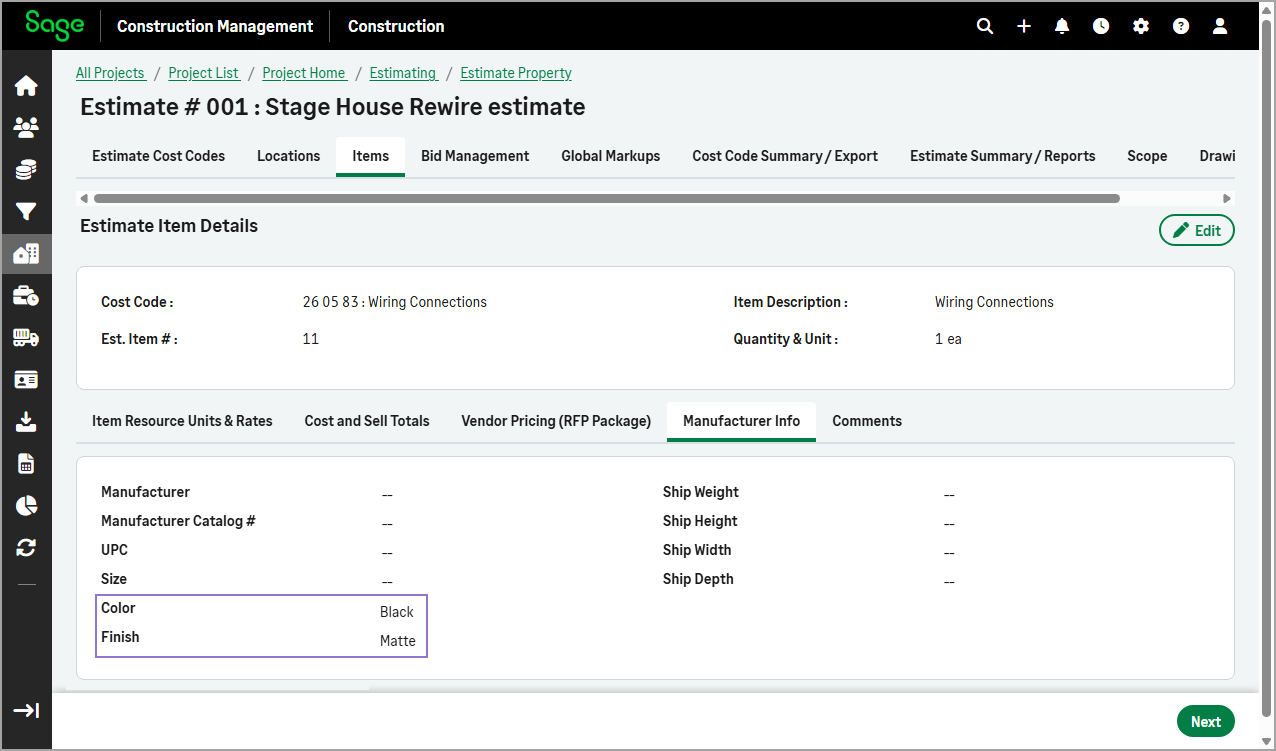The image size is (1276, 751).
Task: Click the user profile icon
Action: 1220,26
